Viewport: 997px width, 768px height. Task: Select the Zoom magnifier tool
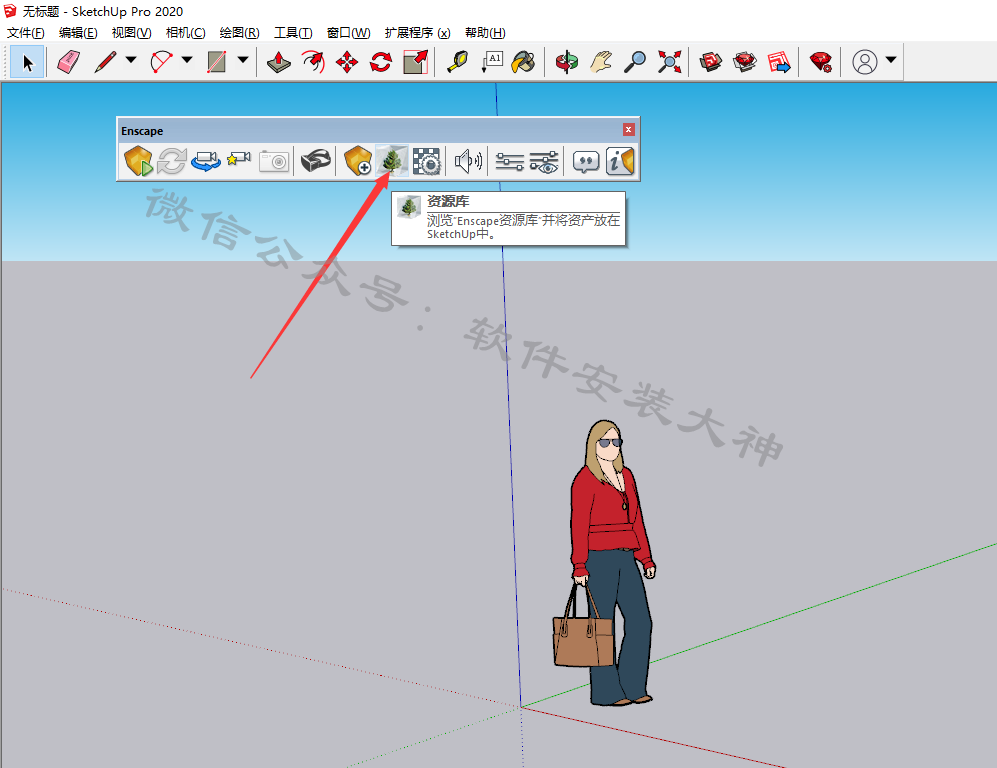pyautogui.click(x=635, y=62)
